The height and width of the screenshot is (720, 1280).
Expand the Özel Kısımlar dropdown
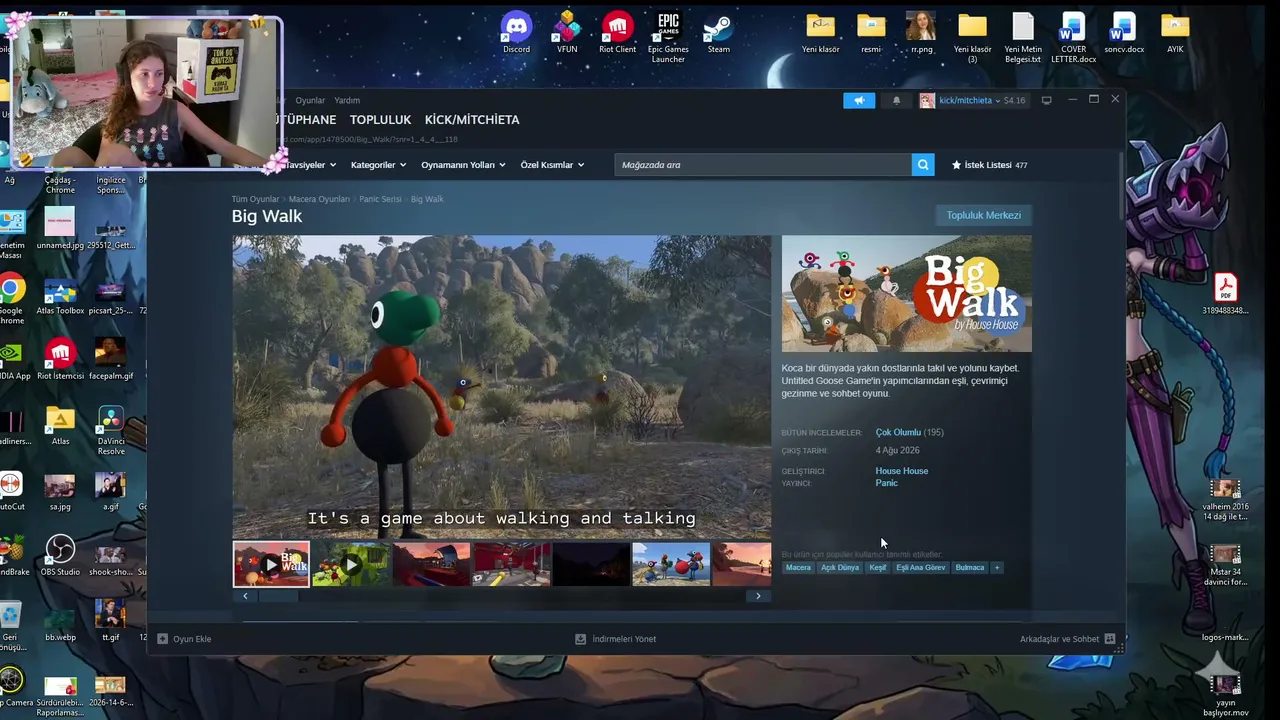tap(552, 165)
